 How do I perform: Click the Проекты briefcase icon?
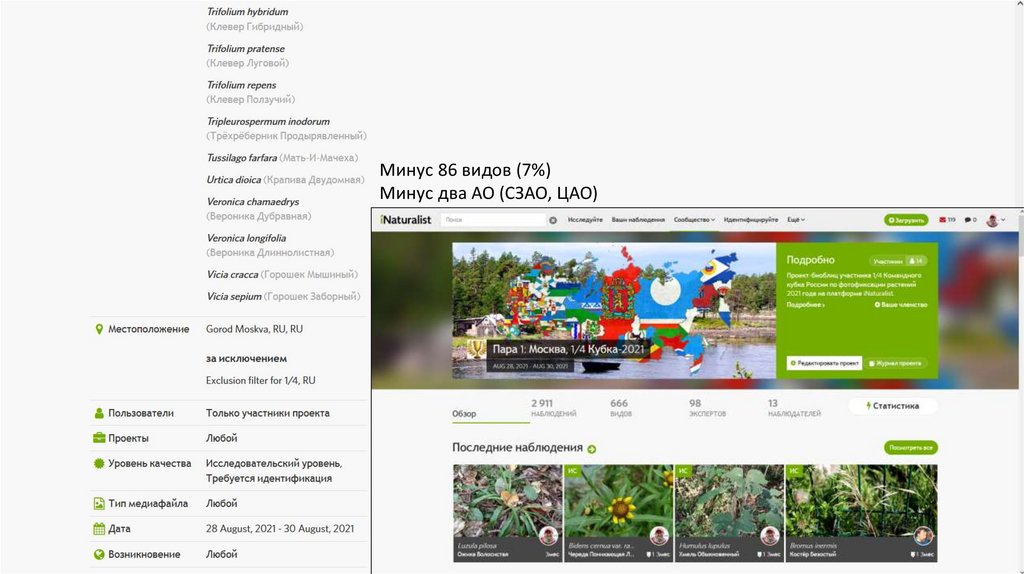(99, 438)
